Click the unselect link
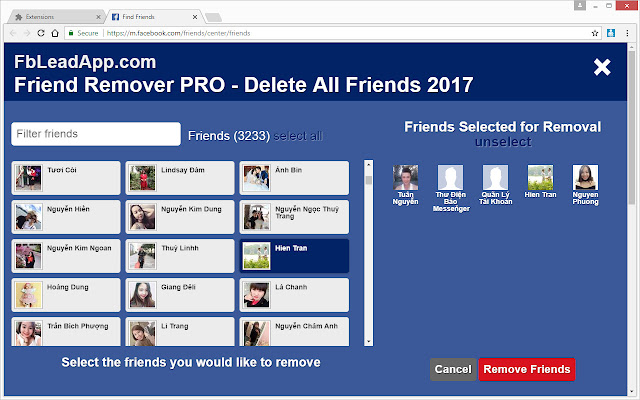The width and height of the screenshot is (640, 400). [x=503, y=142]
